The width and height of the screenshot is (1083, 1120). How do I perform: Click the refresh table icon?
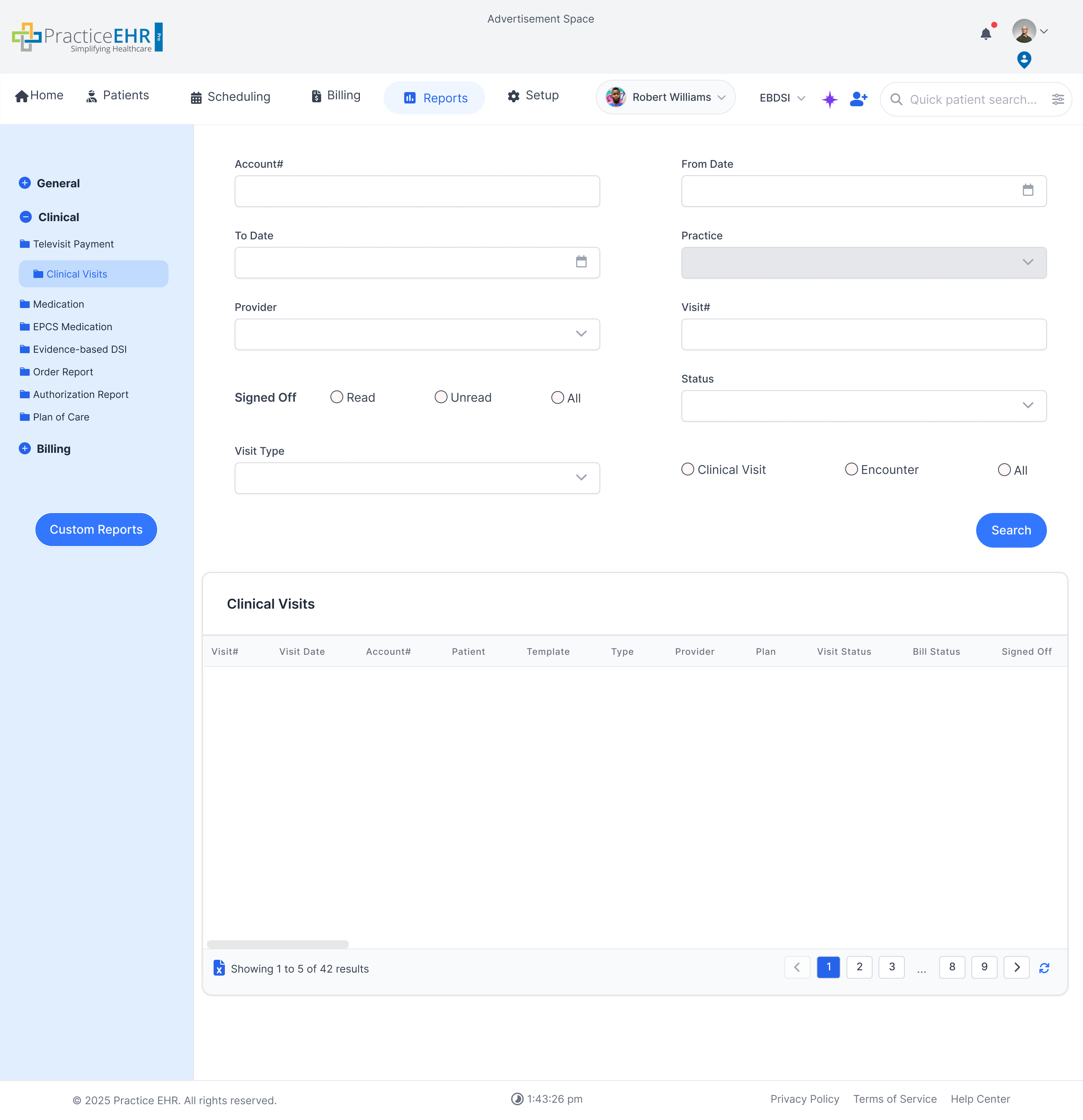1044,967
